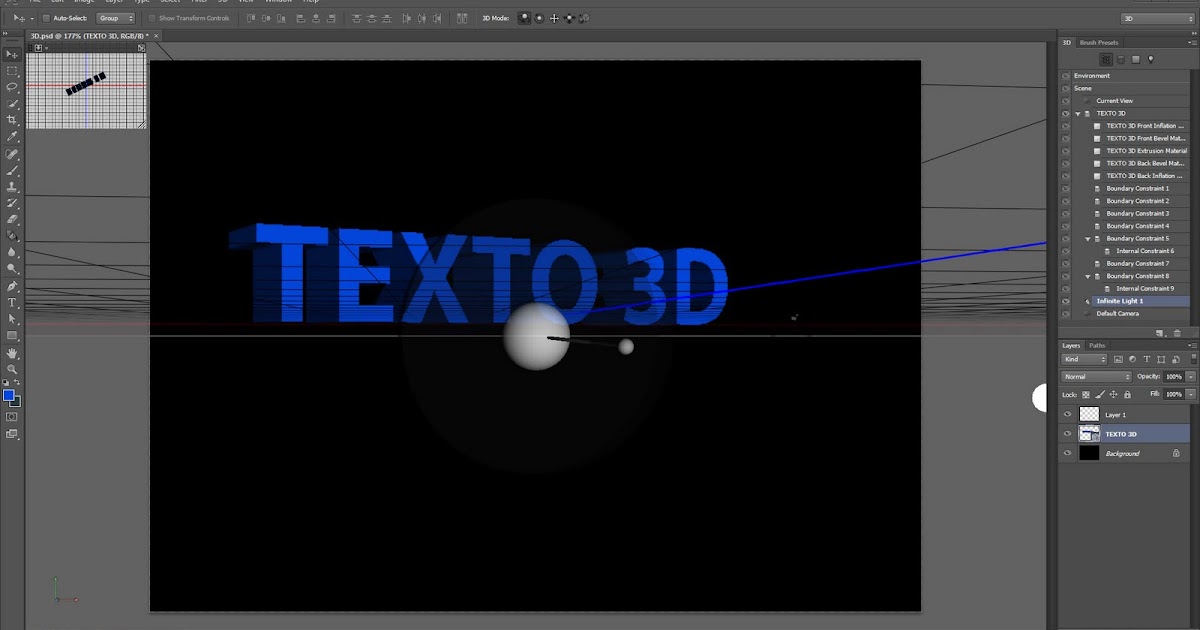1200x630 pixels.
Task: Toggle visibility of Environment in 3D panel
Action: click(x=1066, y=76)
